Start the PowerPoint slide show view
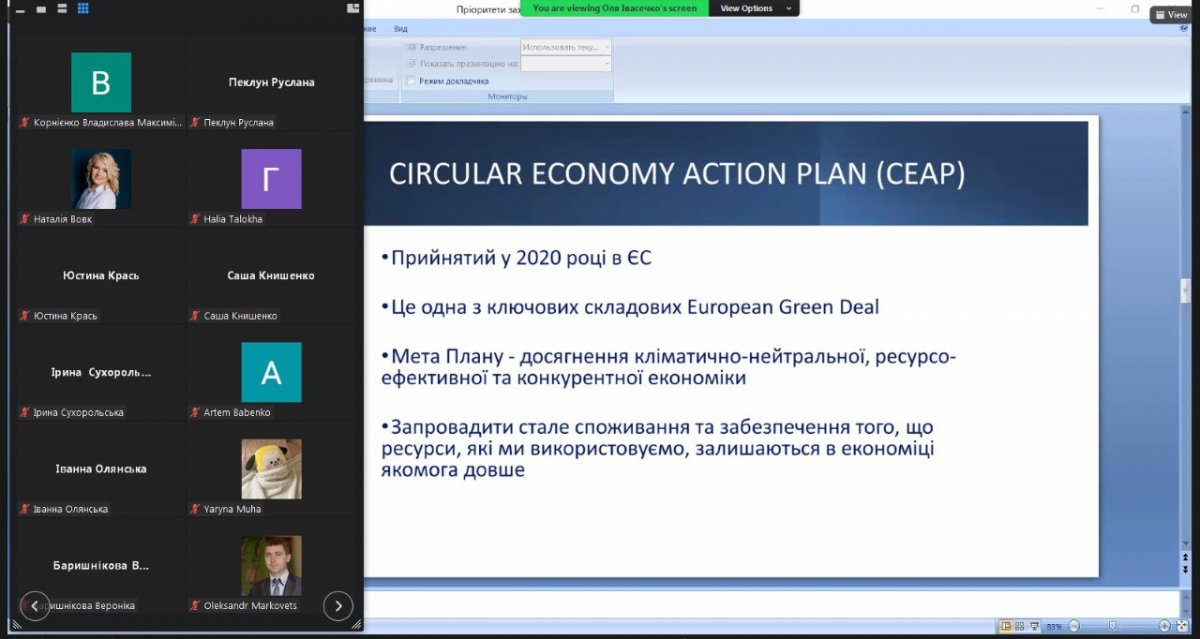The height and width of the screenshot is (639, 1200). pos(1036,627)
